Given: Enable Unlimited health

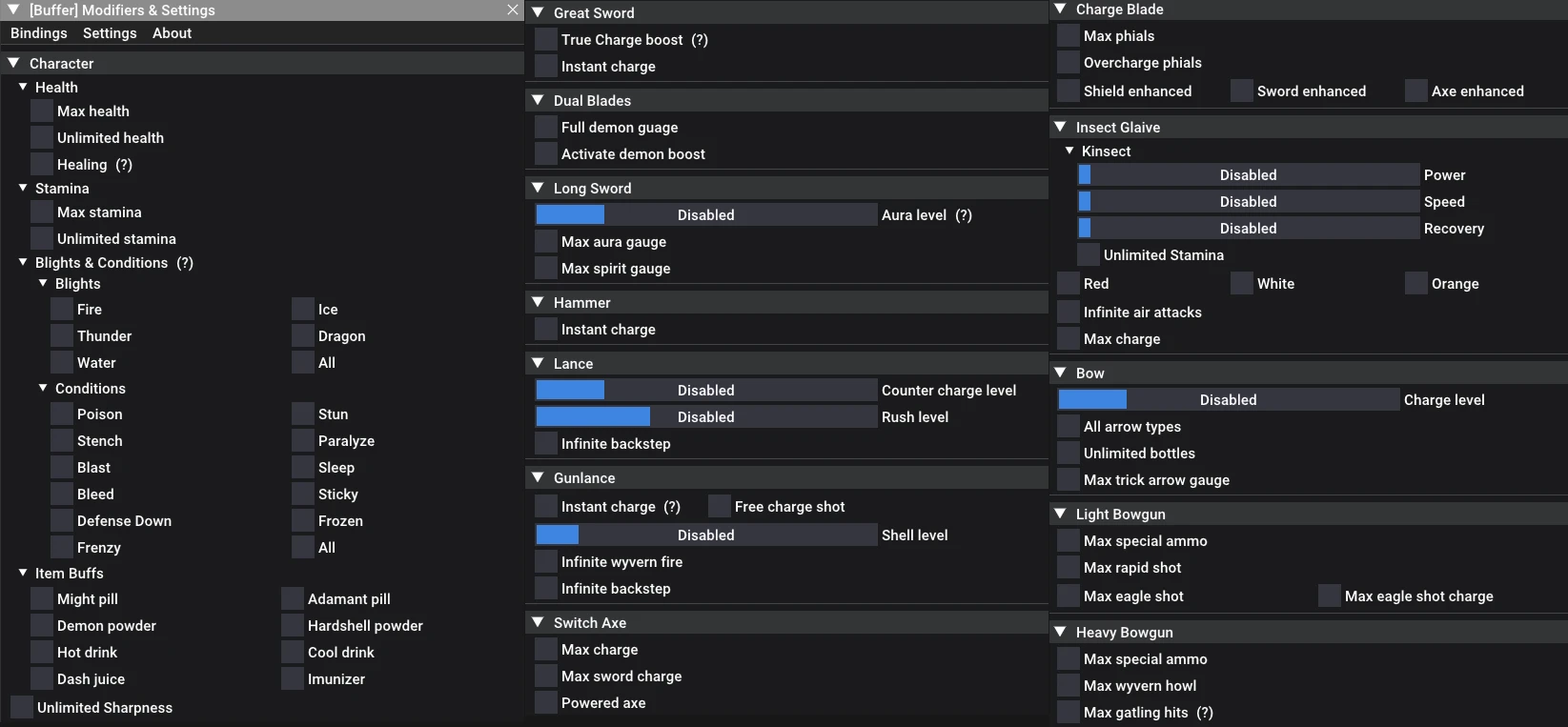Looking at the screenshot, I should pos(42,137).
